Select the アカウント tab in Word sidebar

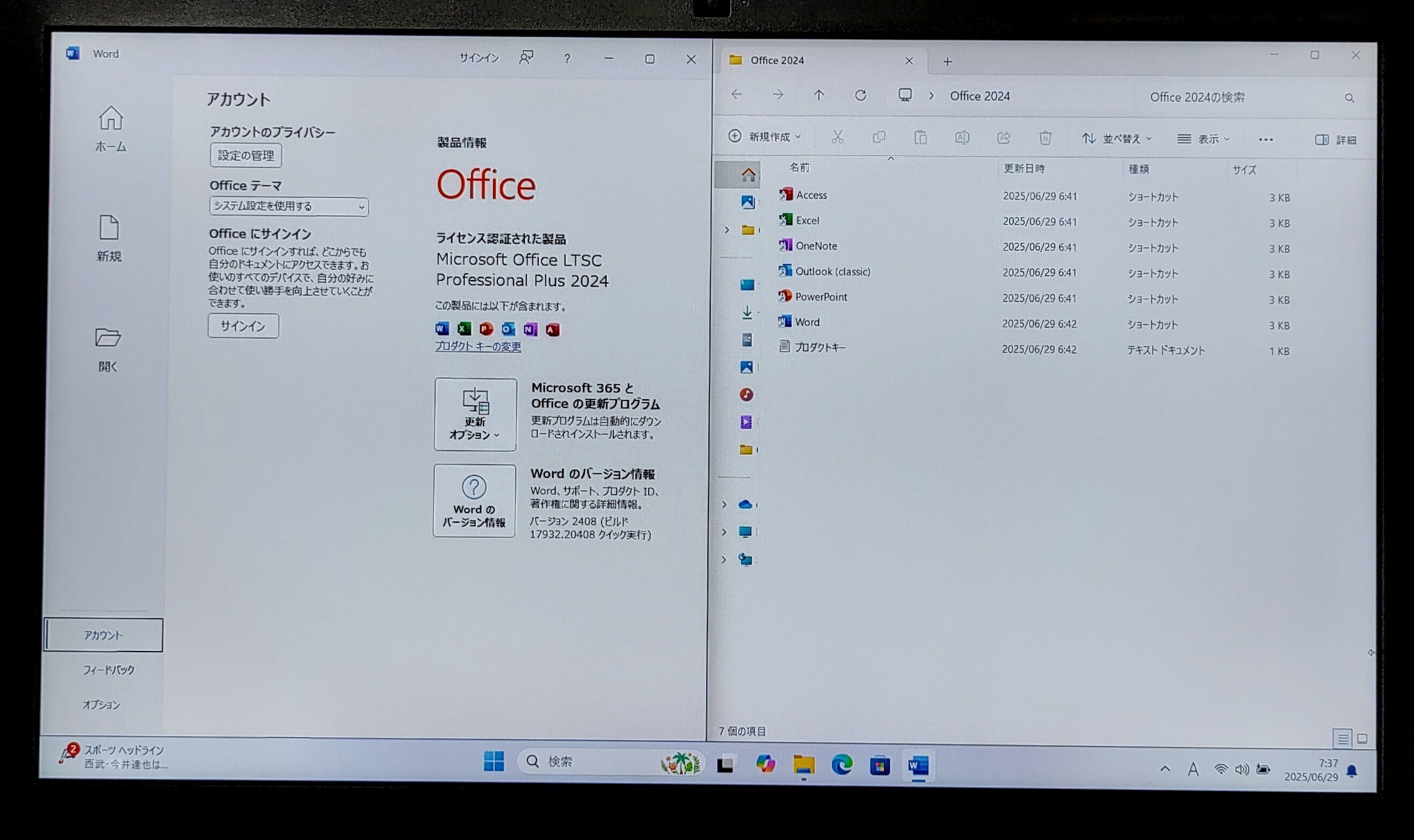pyautogui.click(x=103, y=635)
